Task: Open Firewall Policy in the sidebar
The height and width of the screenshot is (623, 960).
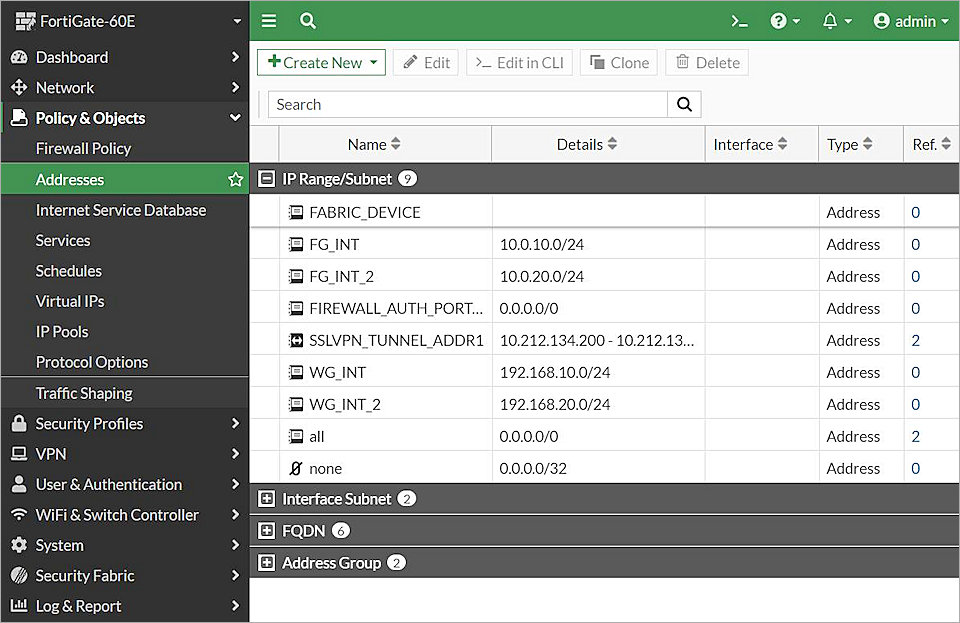Action: coord(83,148)
